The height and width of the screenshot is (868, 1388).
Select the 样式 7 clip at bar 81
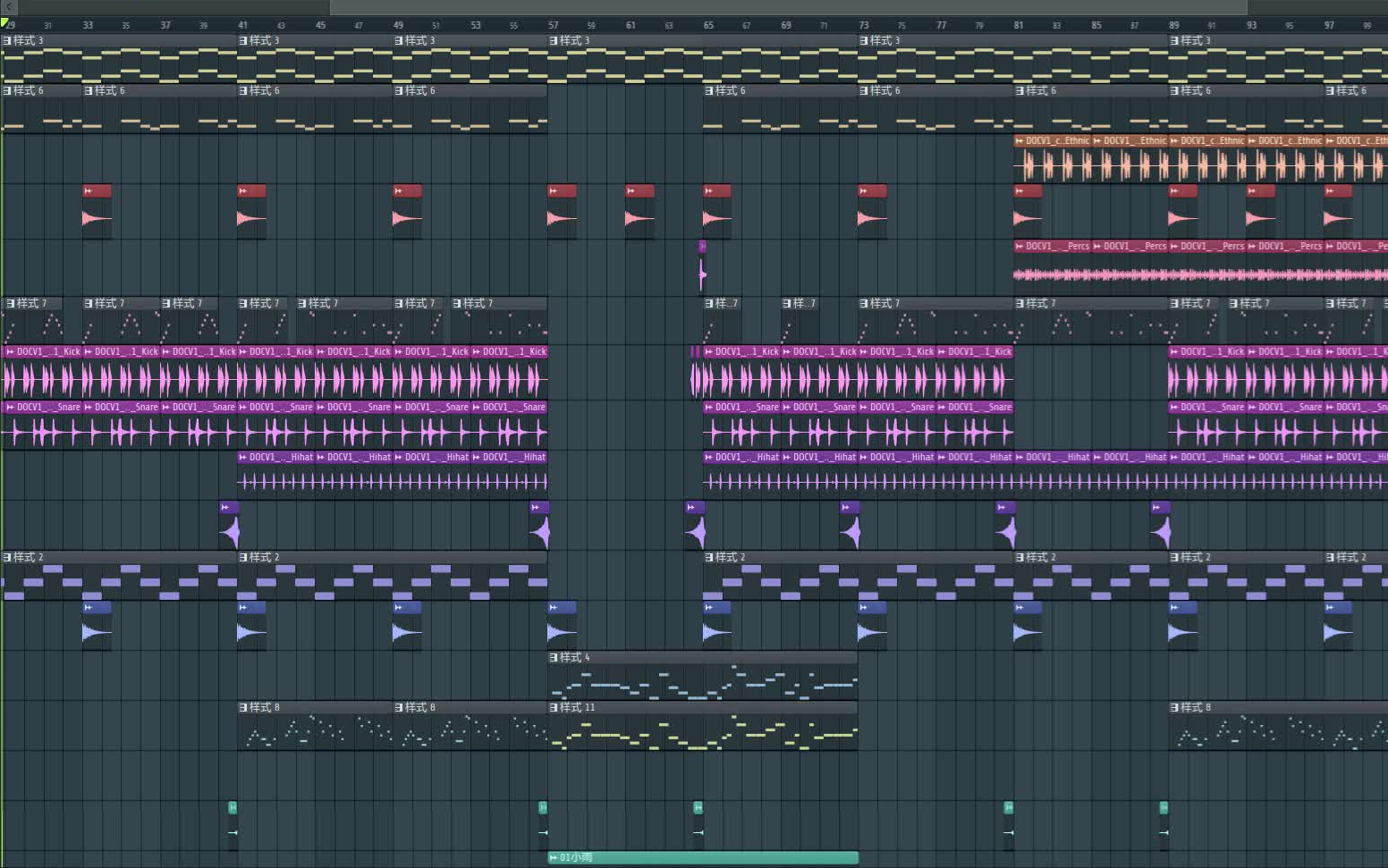coord(1090,321)
